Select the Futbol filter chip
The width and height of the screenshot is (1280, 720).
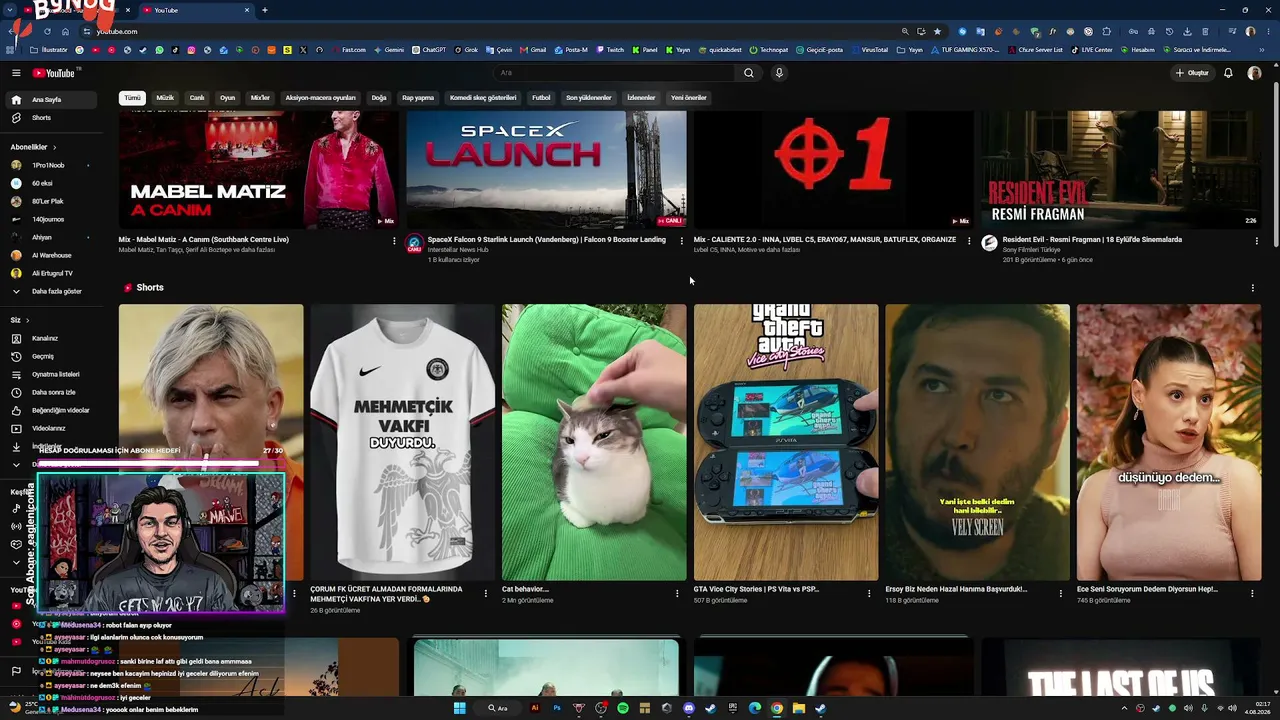pos(541,98)
